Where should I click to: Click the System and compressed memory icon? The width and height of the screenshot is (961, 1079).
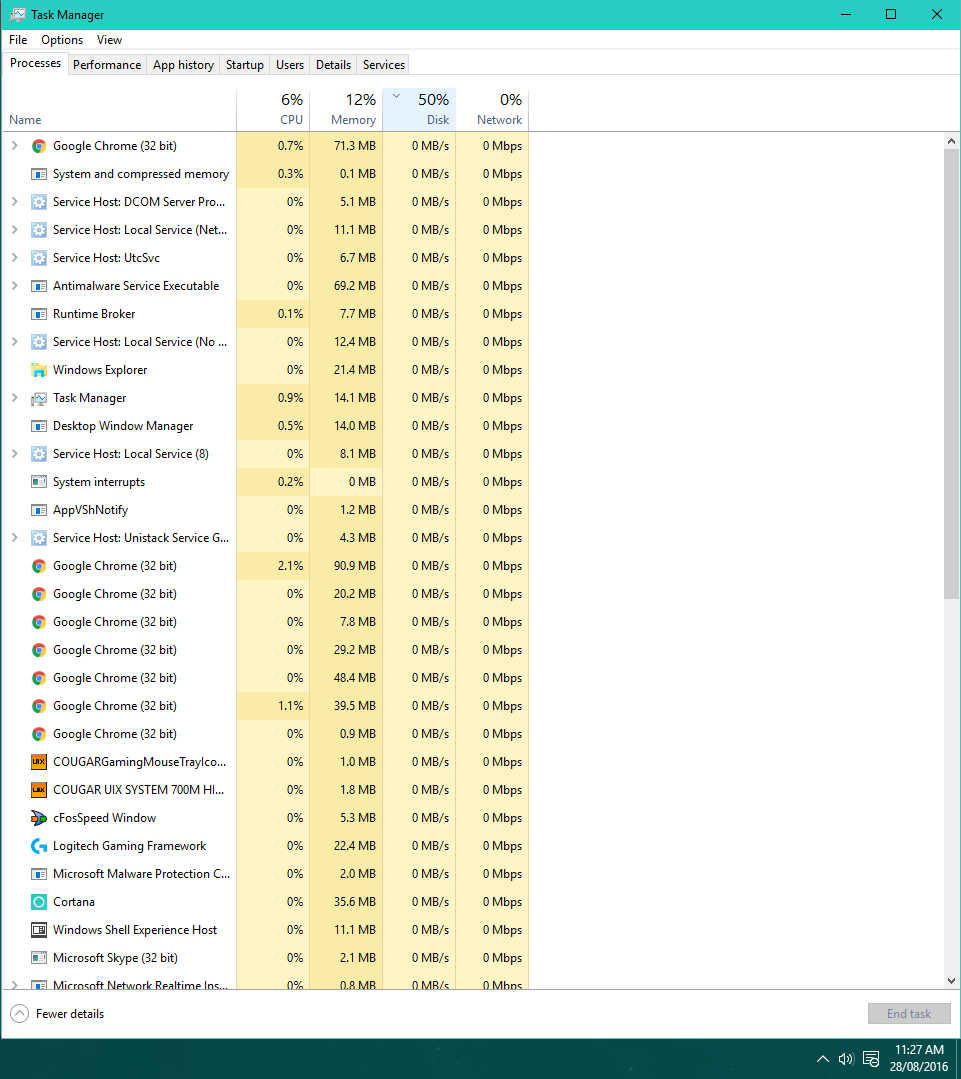click(39, 174)
